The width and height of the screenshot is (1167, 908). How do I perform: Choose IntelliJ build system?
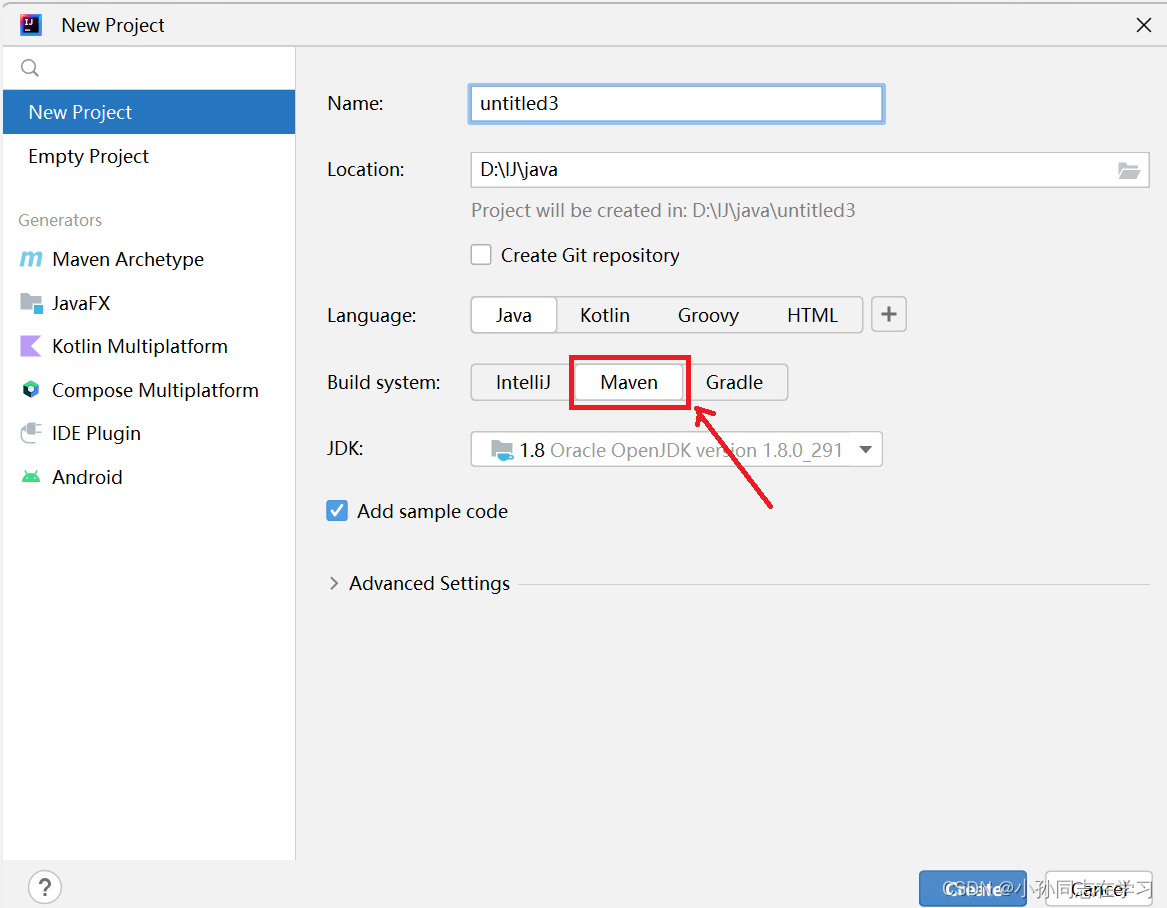point(522,383)
